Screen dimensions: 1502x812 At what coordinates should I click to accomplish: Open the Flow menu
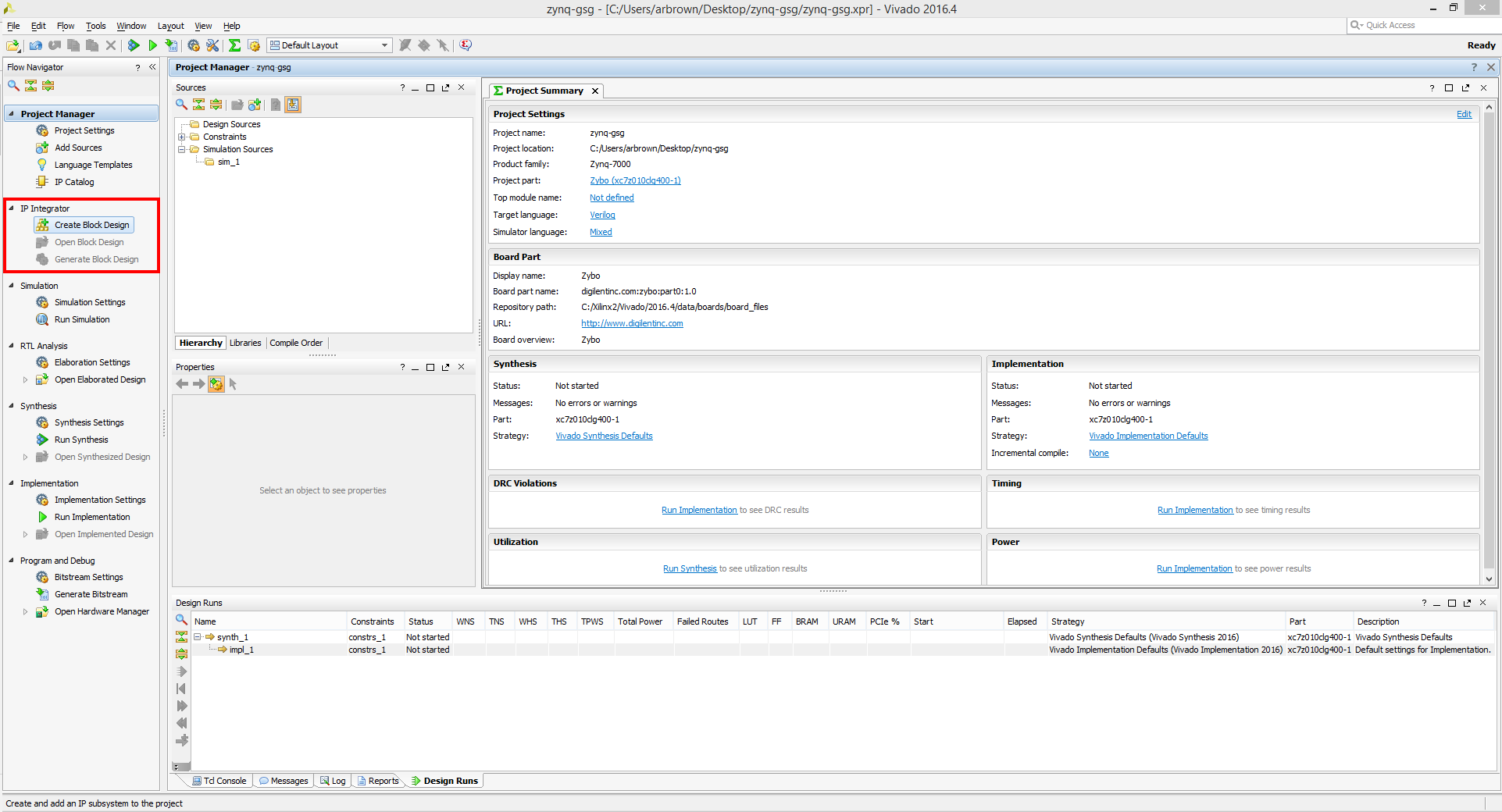click(x=66, y=26)
